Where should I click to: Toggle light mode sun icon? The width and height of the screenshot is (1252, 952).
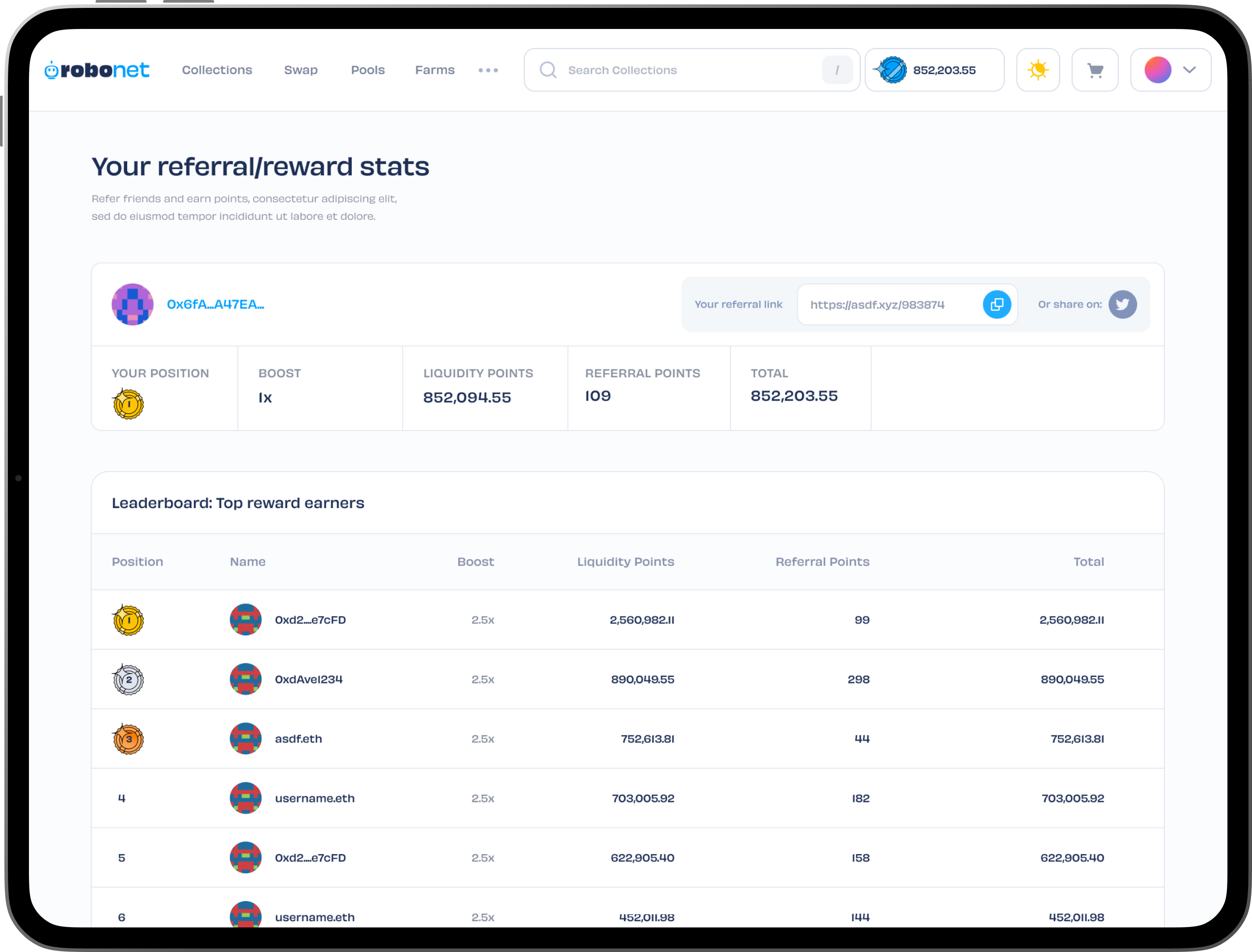click(1037, 70)
